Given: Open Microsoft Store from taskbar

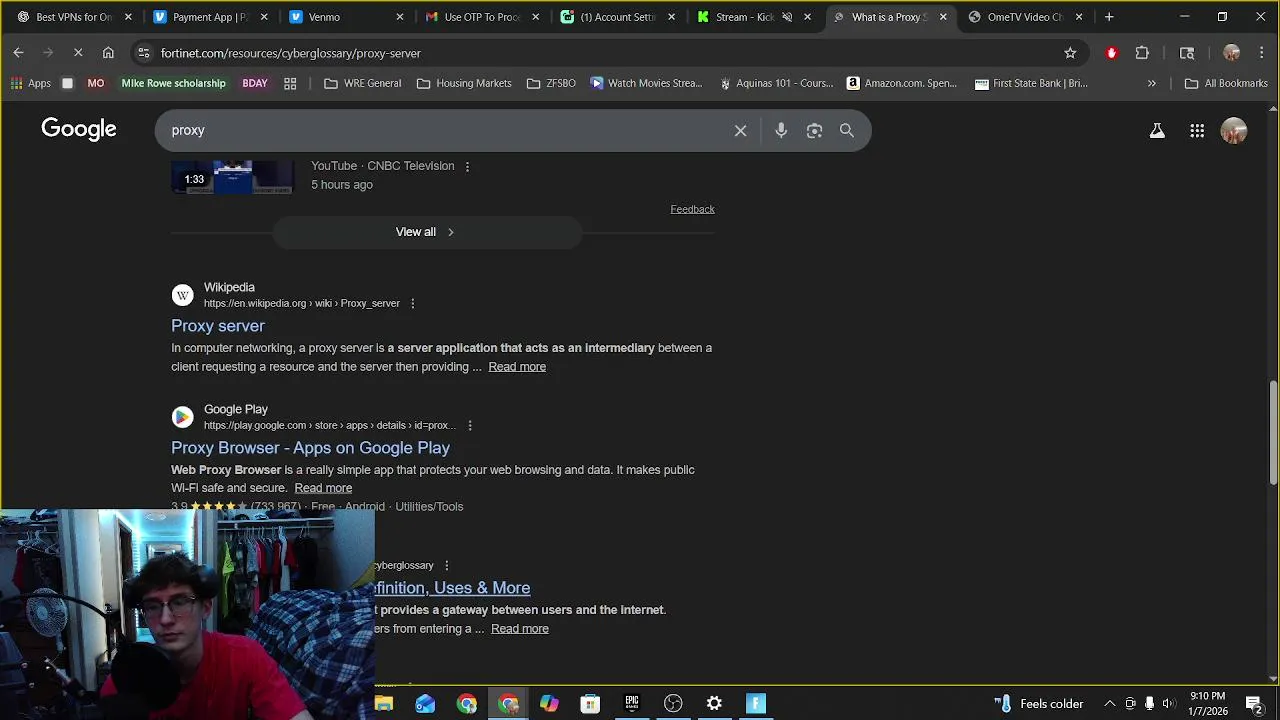Looking at the screenshot, I should click(590, 704).
